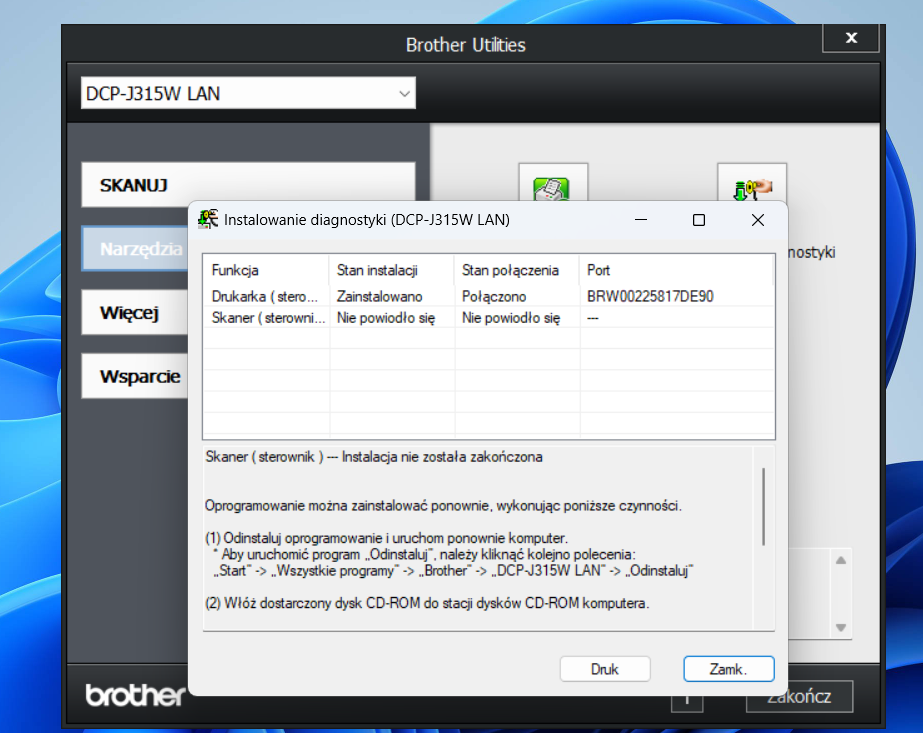Open the Więcej section

click(135, 312)
